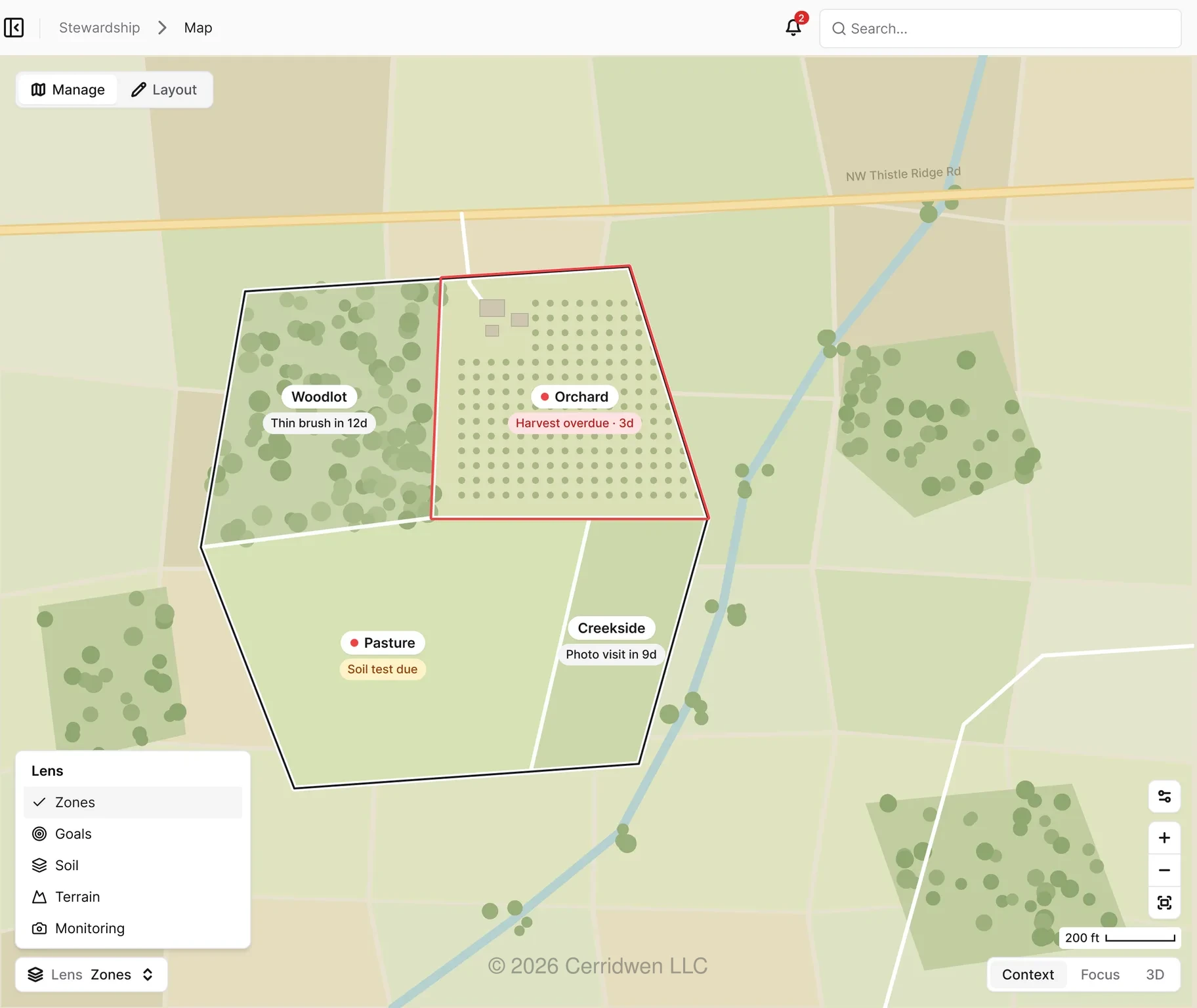Open 'Thin brush in 12d' task chip

319,423
